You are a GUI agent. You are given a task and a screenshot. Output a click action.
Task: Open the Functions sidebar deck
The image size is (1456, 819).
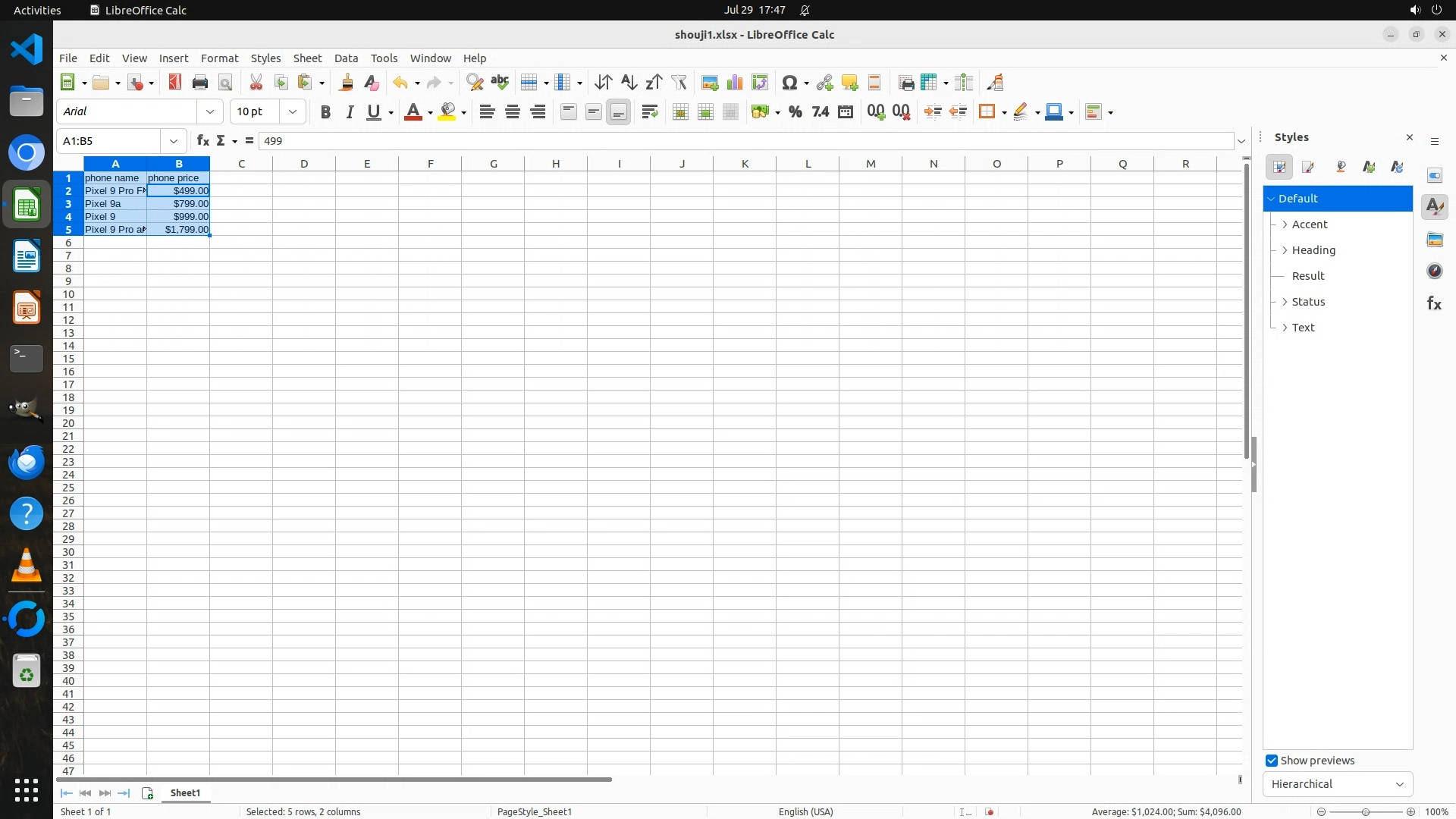tap(1434, 304)
